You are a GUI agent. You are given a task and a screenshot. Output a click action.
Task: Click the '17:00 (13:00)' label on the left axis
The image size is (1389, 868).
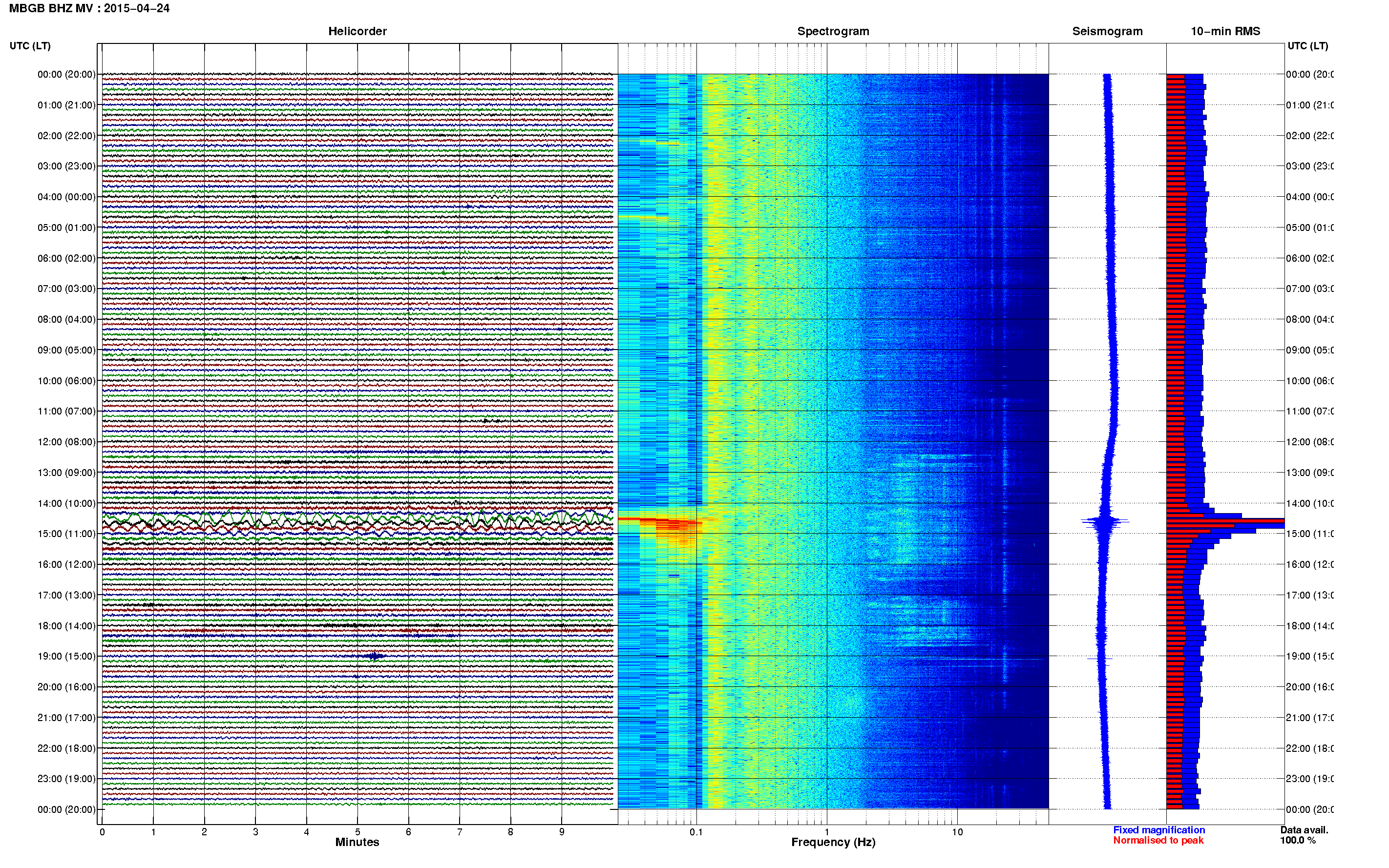tap(66, 595)
